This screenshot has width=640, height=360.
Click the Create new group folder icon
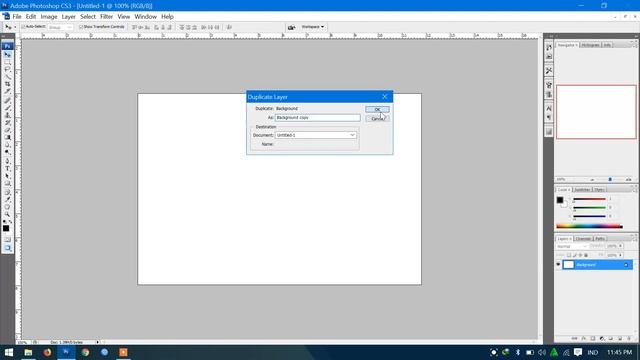pyautogui.click(x=611, y=338)
